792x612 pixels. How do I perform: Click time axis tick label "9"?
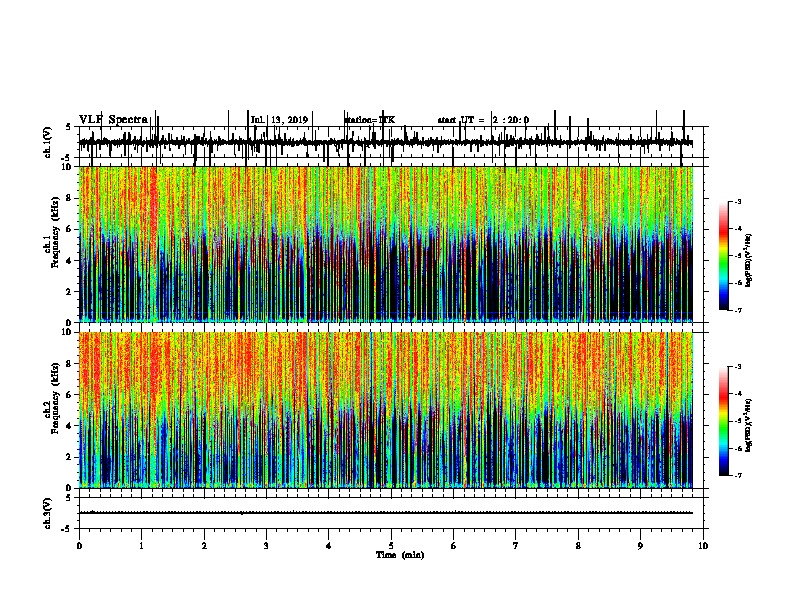click(640, 546)
